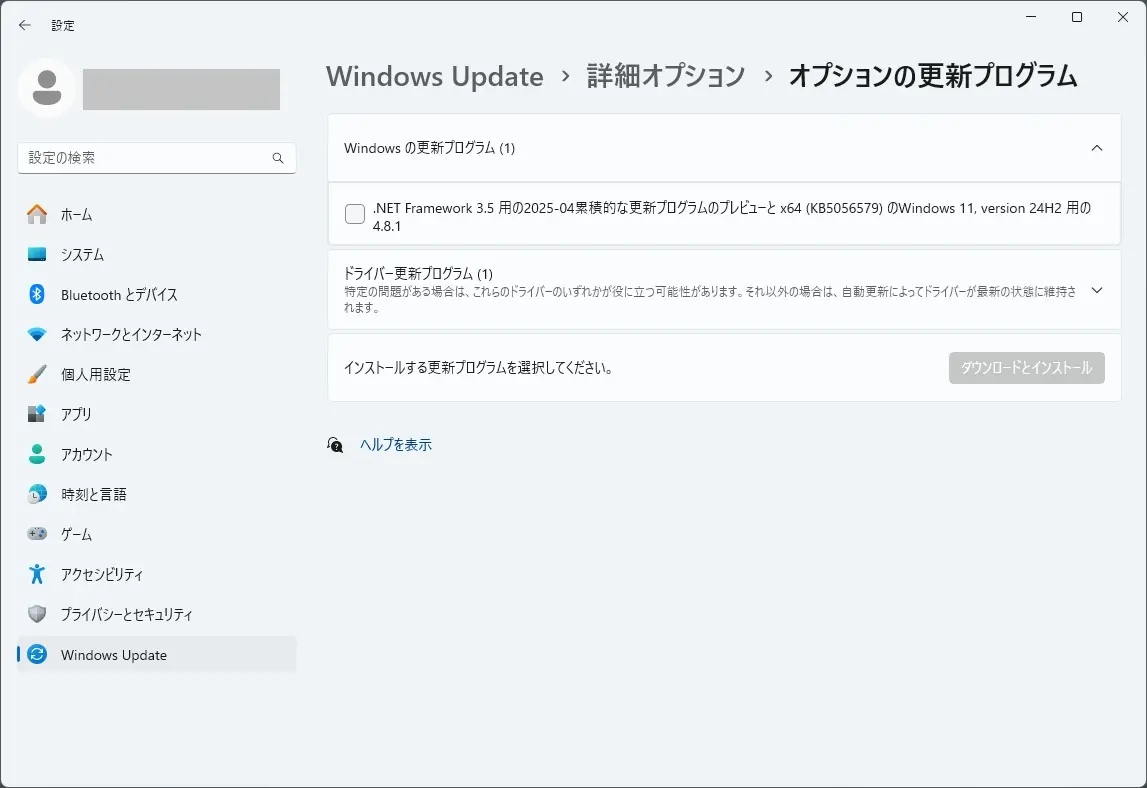Click the 時刻と言語 globe clock icon
This screenshot has height=788, width=1147.
pyautogui.click(x=37, y=494)
